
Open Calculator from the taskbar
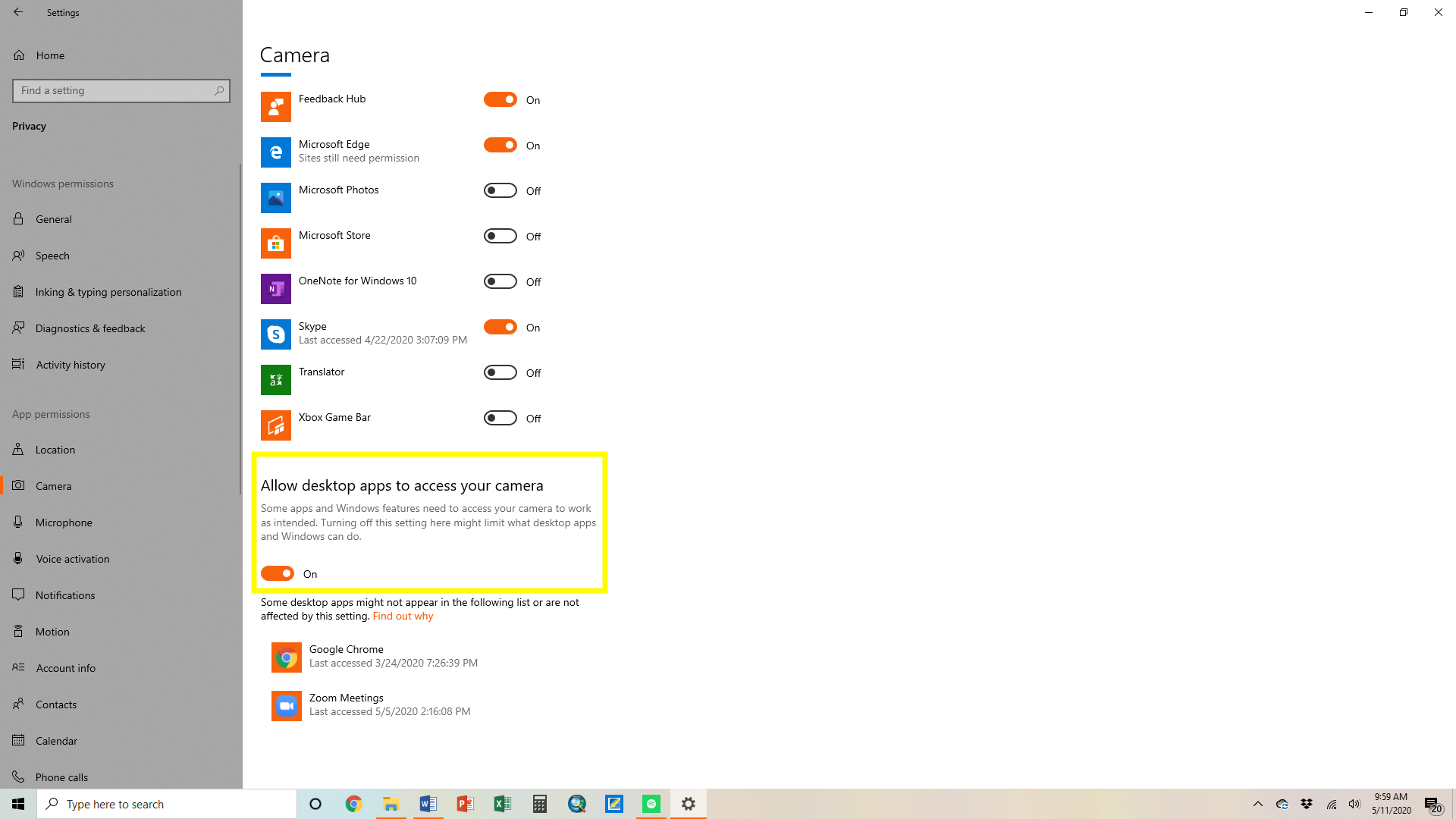[539, 804]
